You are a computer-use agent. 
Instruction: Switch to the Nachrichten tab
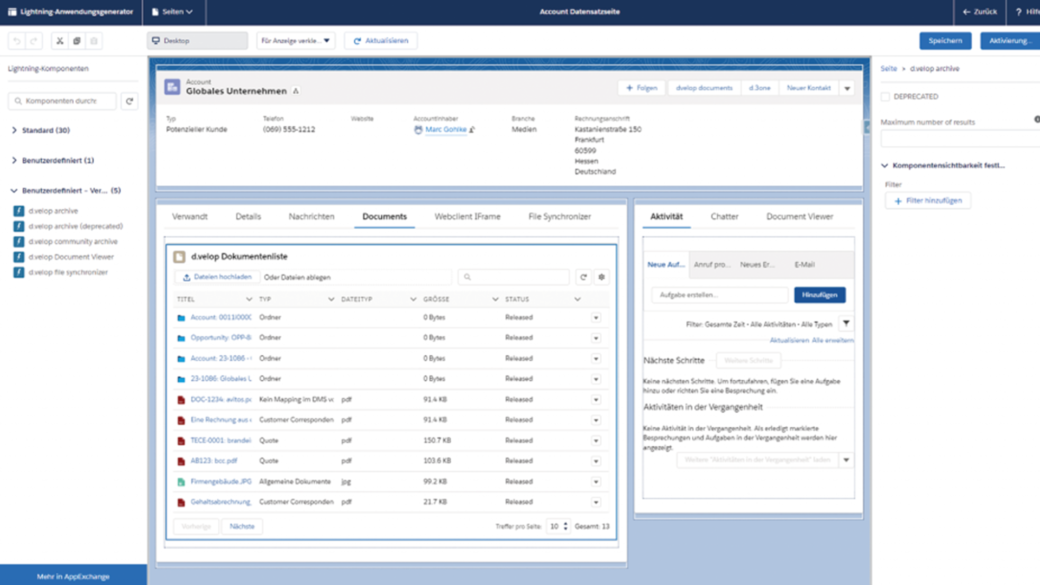[311, 217]
